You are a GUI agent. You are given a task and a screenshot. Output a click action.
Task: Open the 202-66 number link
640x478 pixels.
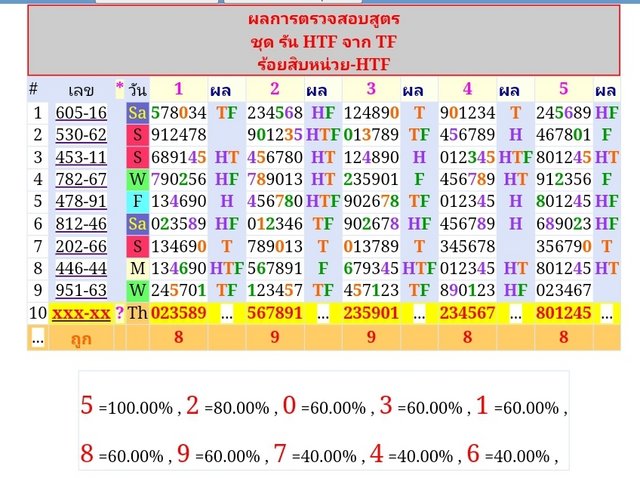point(81,247)
